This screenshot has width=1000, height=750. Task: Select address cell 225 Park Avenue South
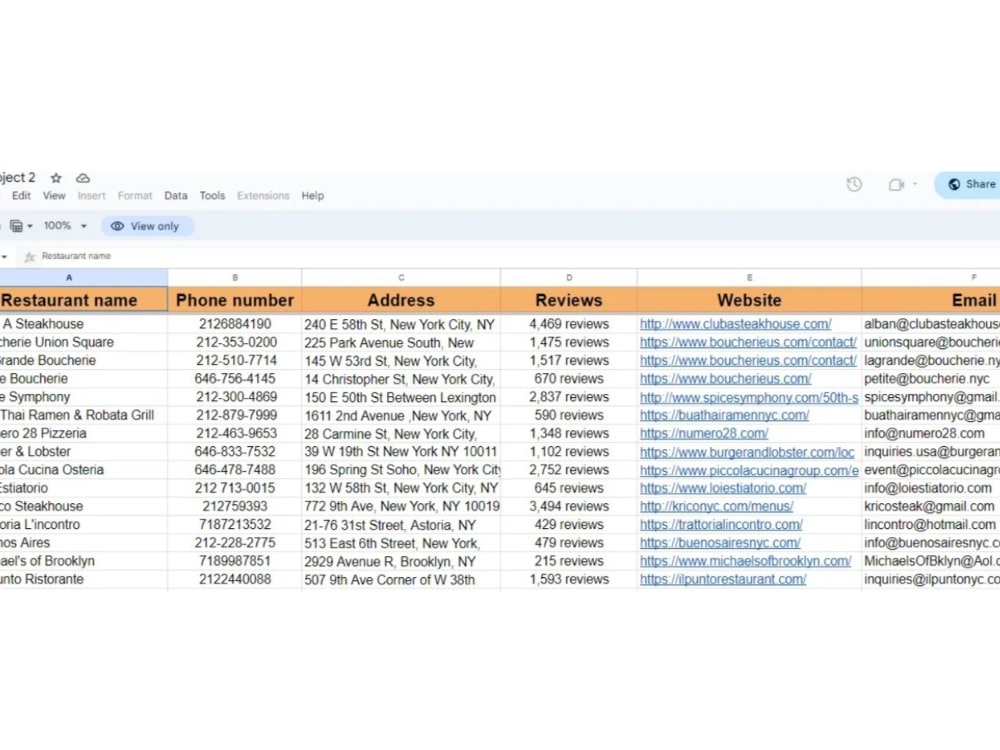pos(401,342)
